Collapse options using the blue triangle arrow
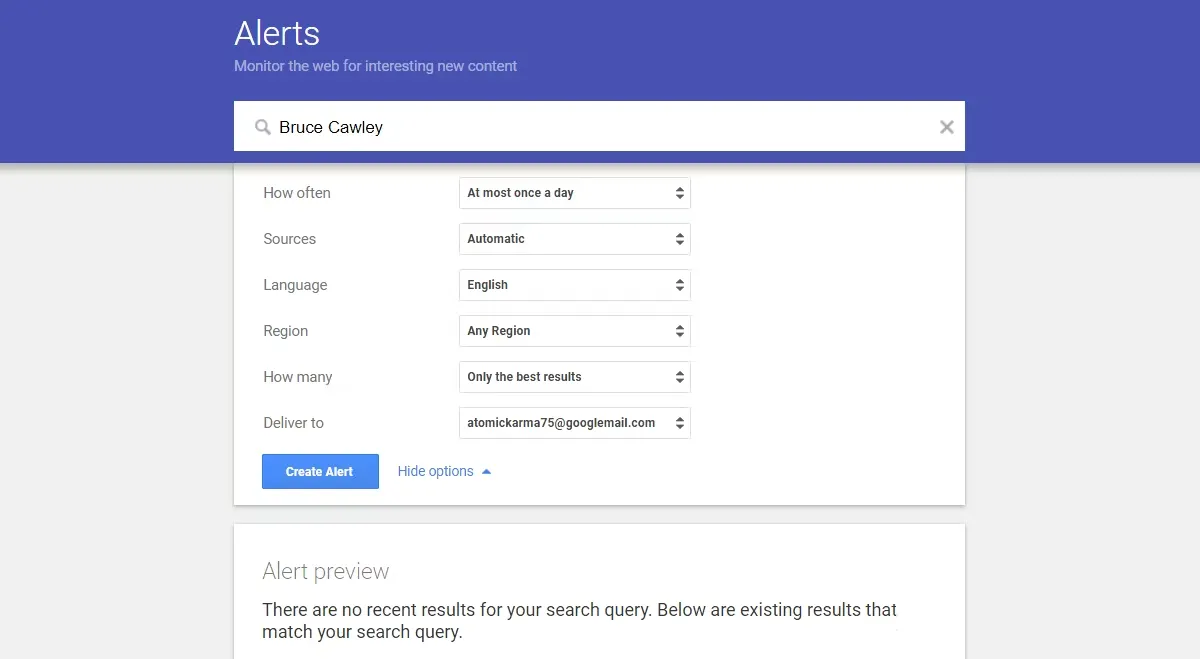 pyautogui.click(x=487, y=472)
